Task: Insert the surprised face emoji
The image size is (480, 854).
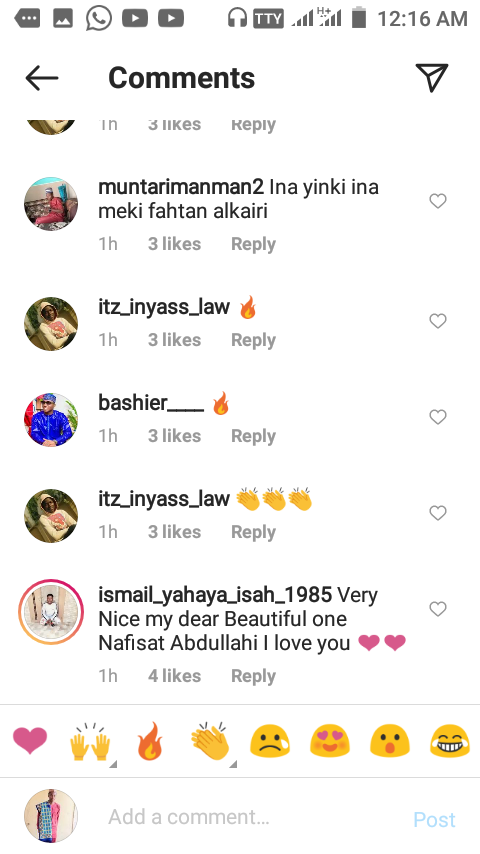Action: pyautogui.click(x=390, y=741)
